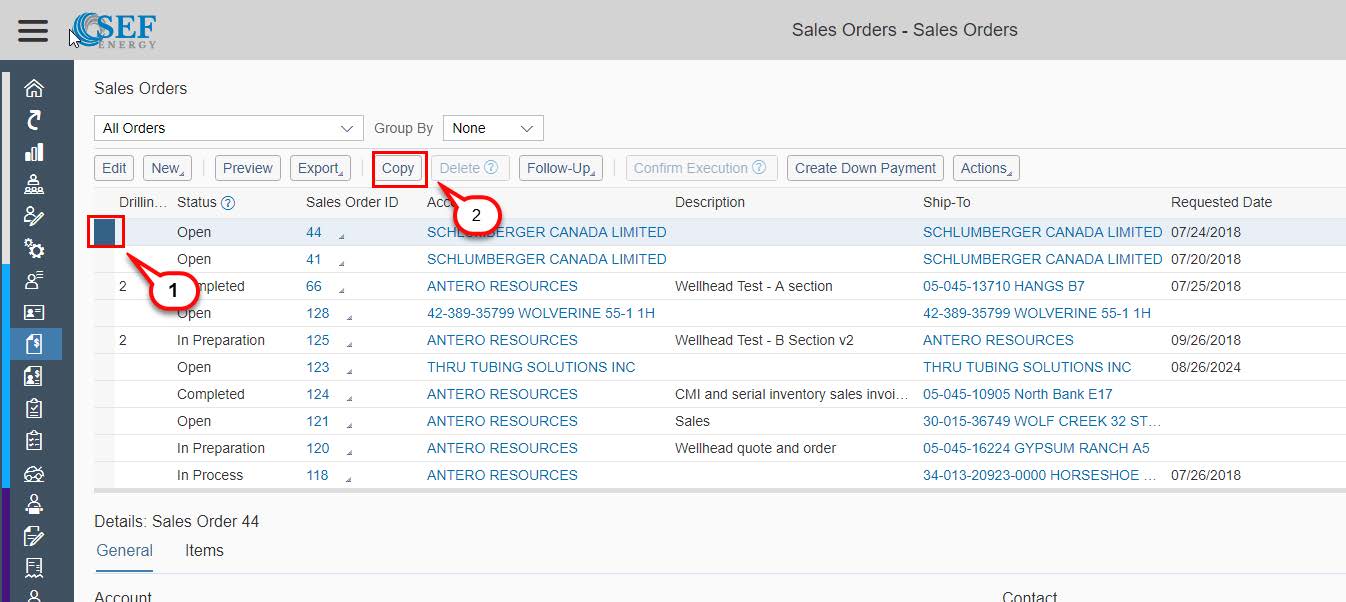Sort by the Ship-To column header
Viewport: 1346px width, 602px height.
tap(947, 202)
